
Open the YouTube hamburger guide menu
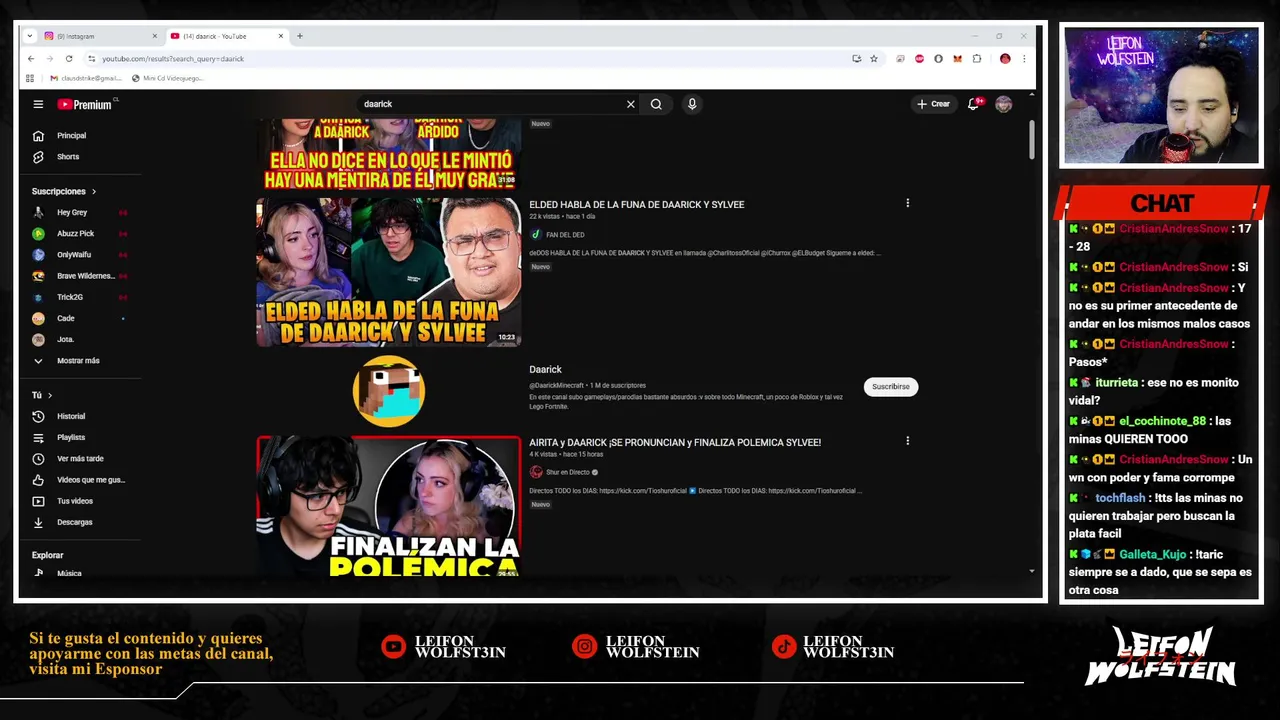point(38,104)
